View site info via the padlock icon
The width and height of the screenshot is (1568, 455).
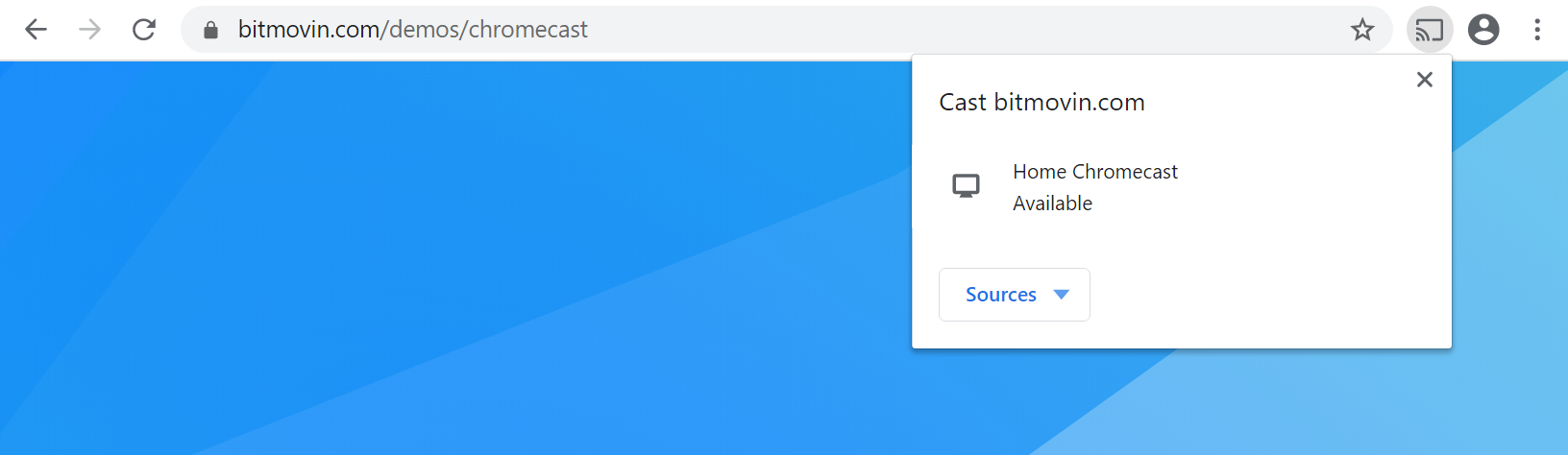tap(210, 30)
